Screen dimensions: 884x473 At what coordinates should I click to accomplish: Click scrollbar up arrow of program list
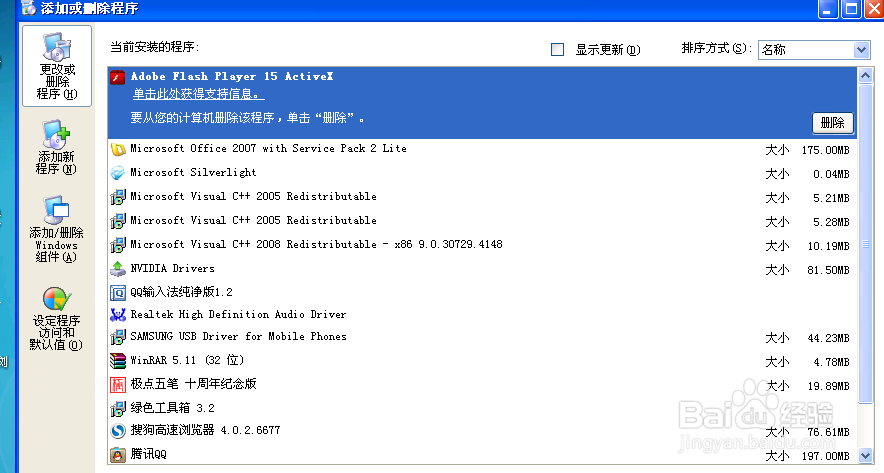pyautogui.click(x=865, y=76)
